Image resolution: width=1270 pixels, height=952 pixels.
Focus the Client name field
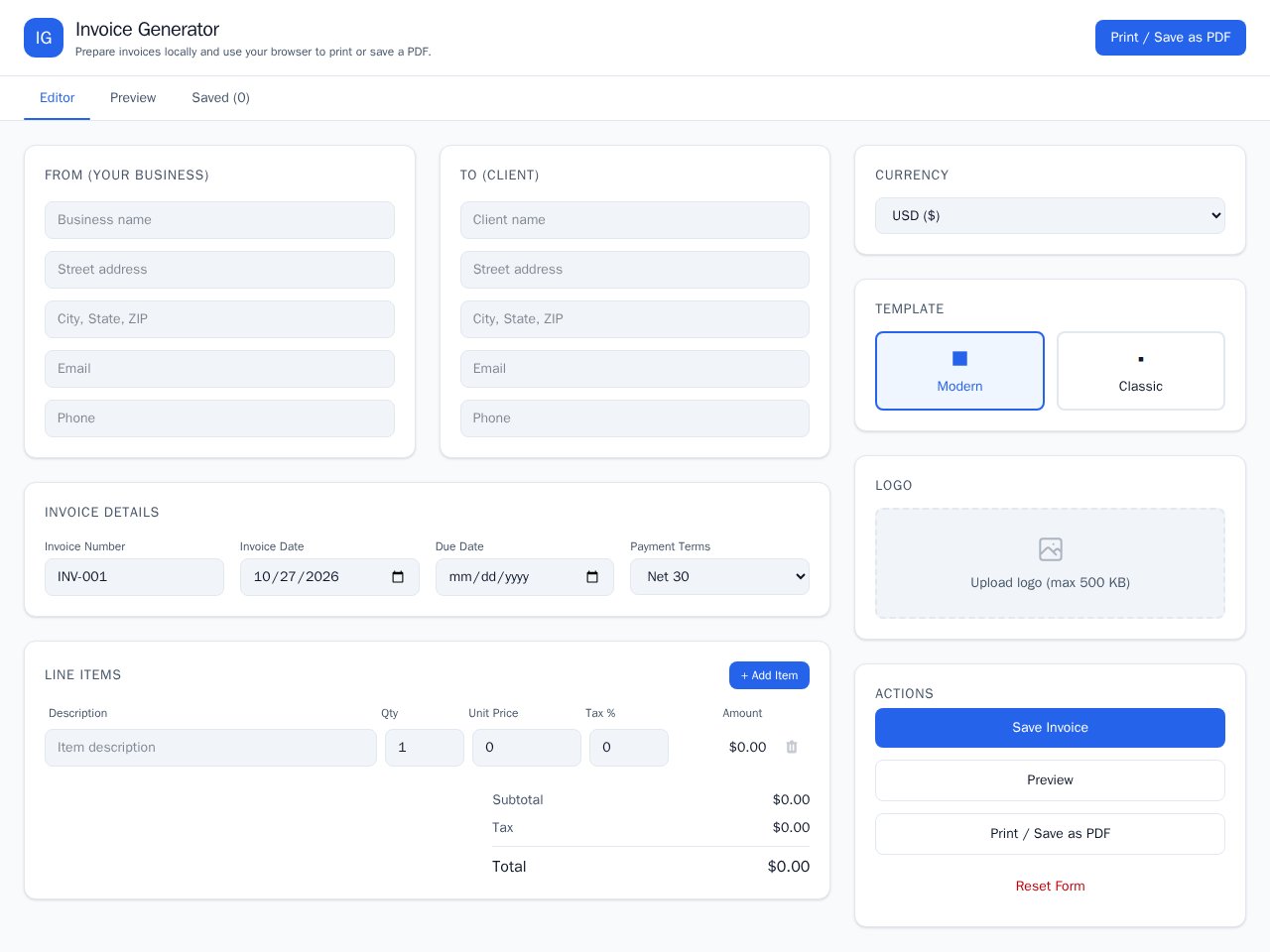coord(635,220)
